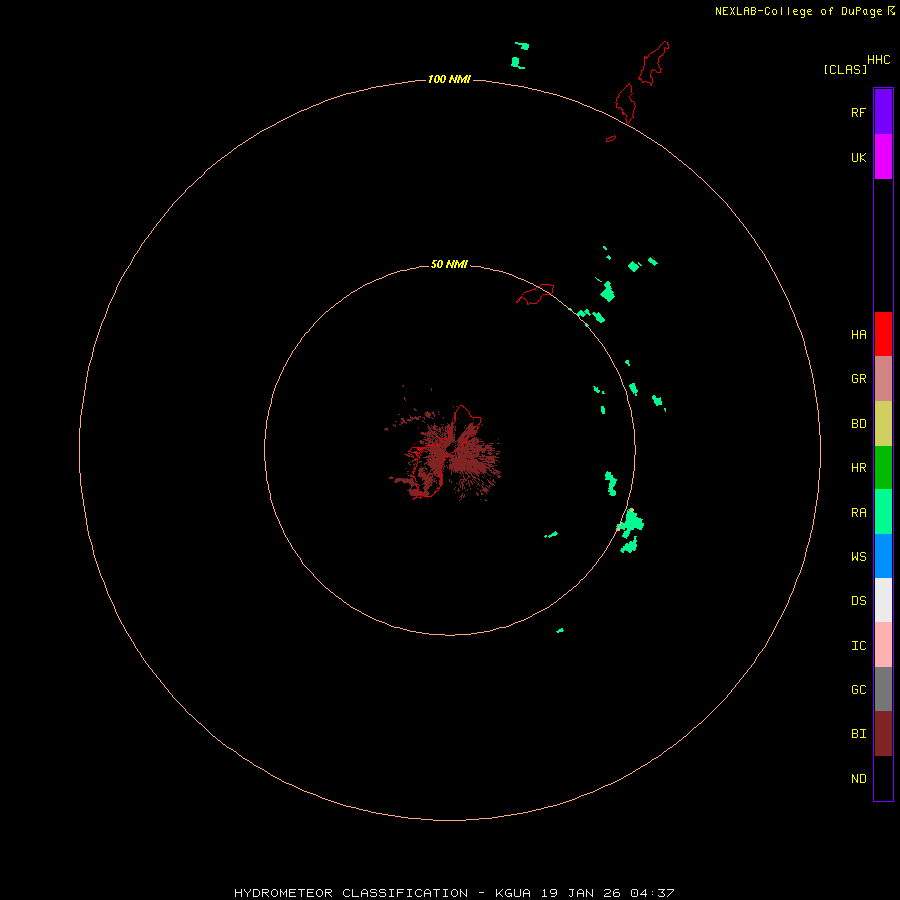The height and width of the screenshot is (900, 900).
Task: Click the 'UK' legend label
Action: 858,157
